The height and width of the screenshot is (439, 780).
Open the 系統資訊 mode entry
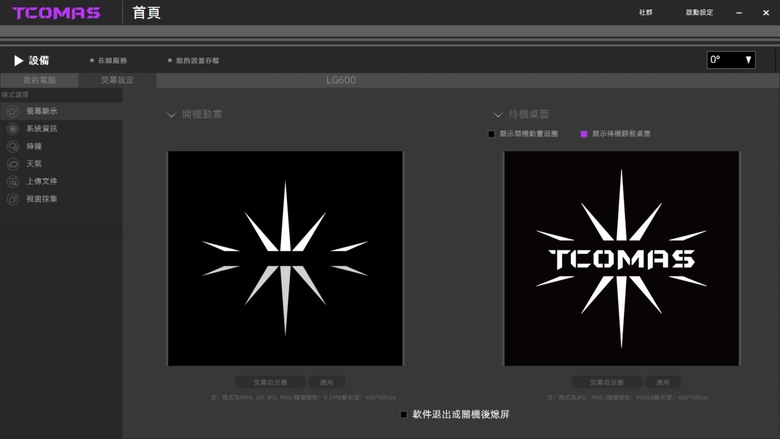coord(61,129)
